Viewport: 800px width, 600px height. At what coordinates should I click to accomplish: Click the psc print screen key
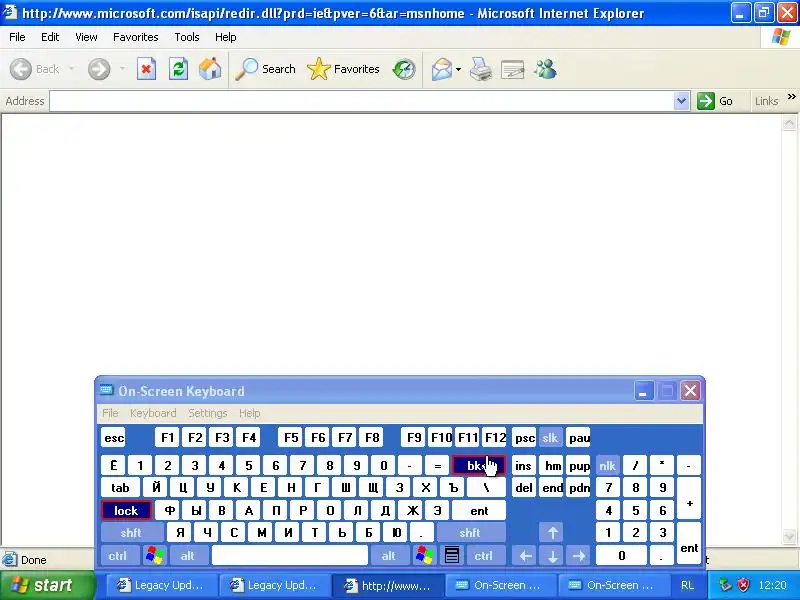click(x=524, y=438)
